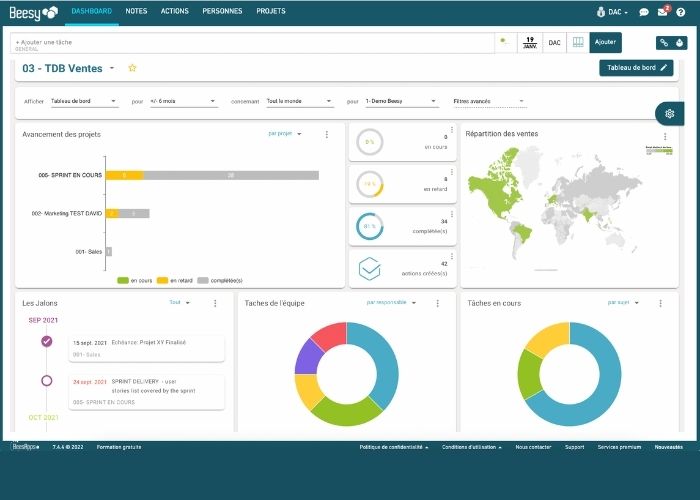This screenshot has height=500, width=700.
Task: Open the chat bubble icon
Action: click(x=643, y=12)
